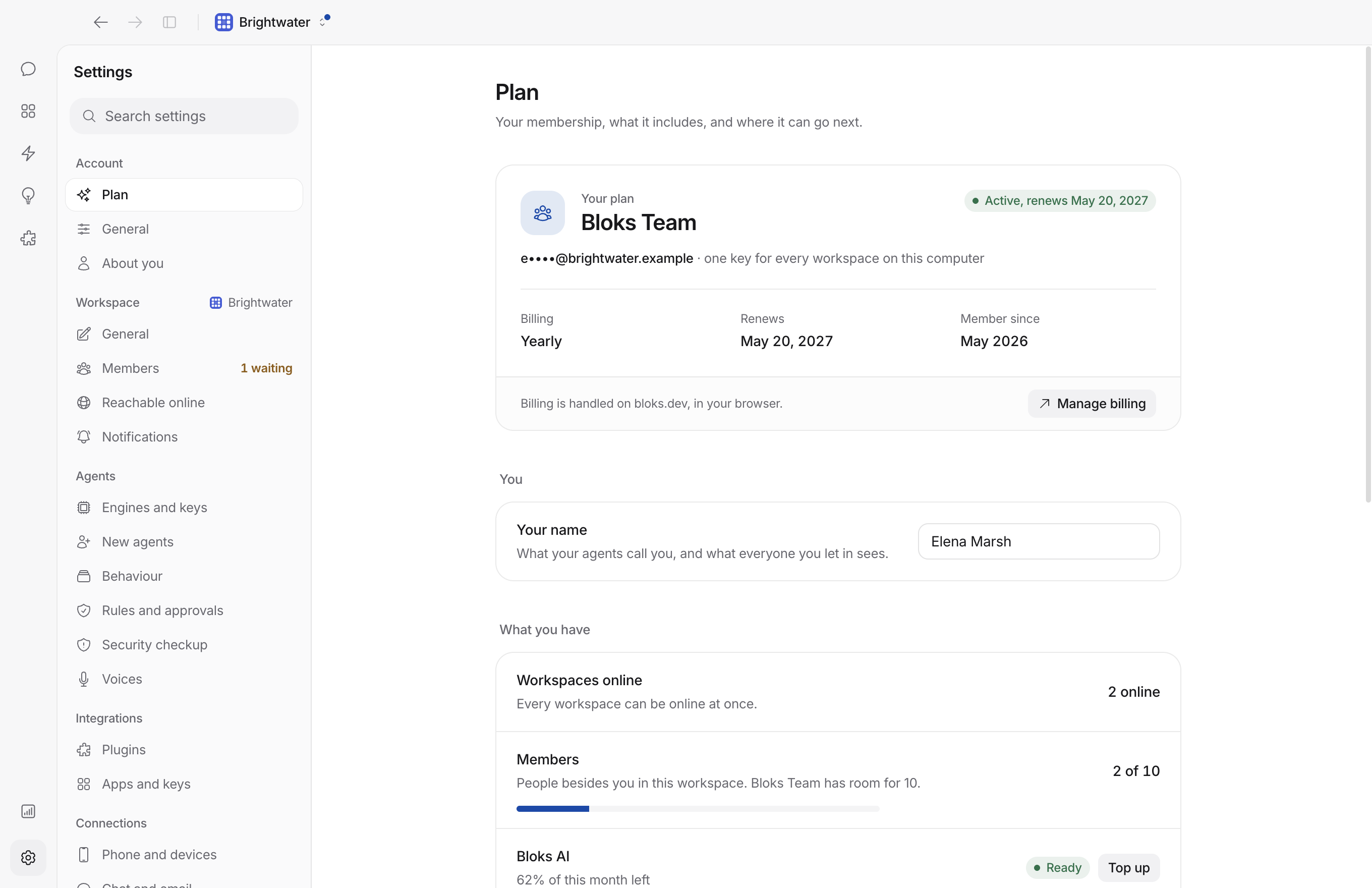Open Apps and keys settings
The image size is (1372, 888).
pyautogui.click(x=184, y=784)
